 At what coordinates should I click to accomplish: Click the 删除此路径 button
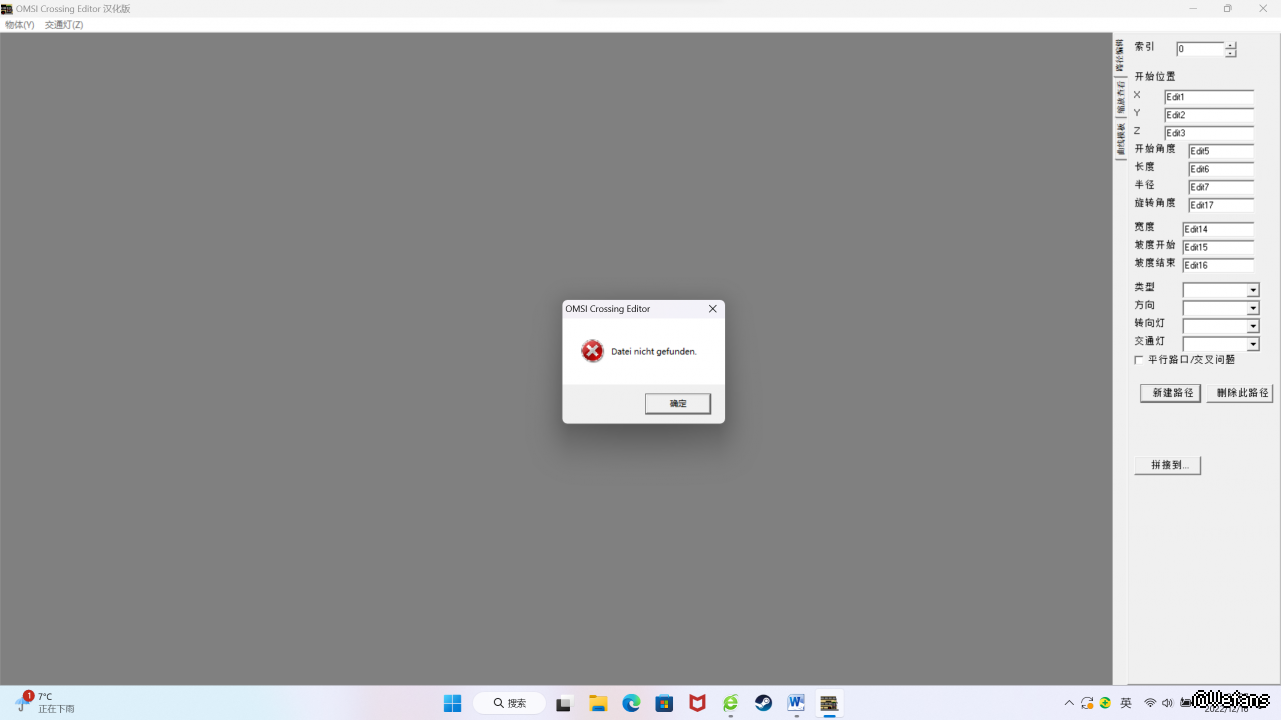click(1240, 393)
